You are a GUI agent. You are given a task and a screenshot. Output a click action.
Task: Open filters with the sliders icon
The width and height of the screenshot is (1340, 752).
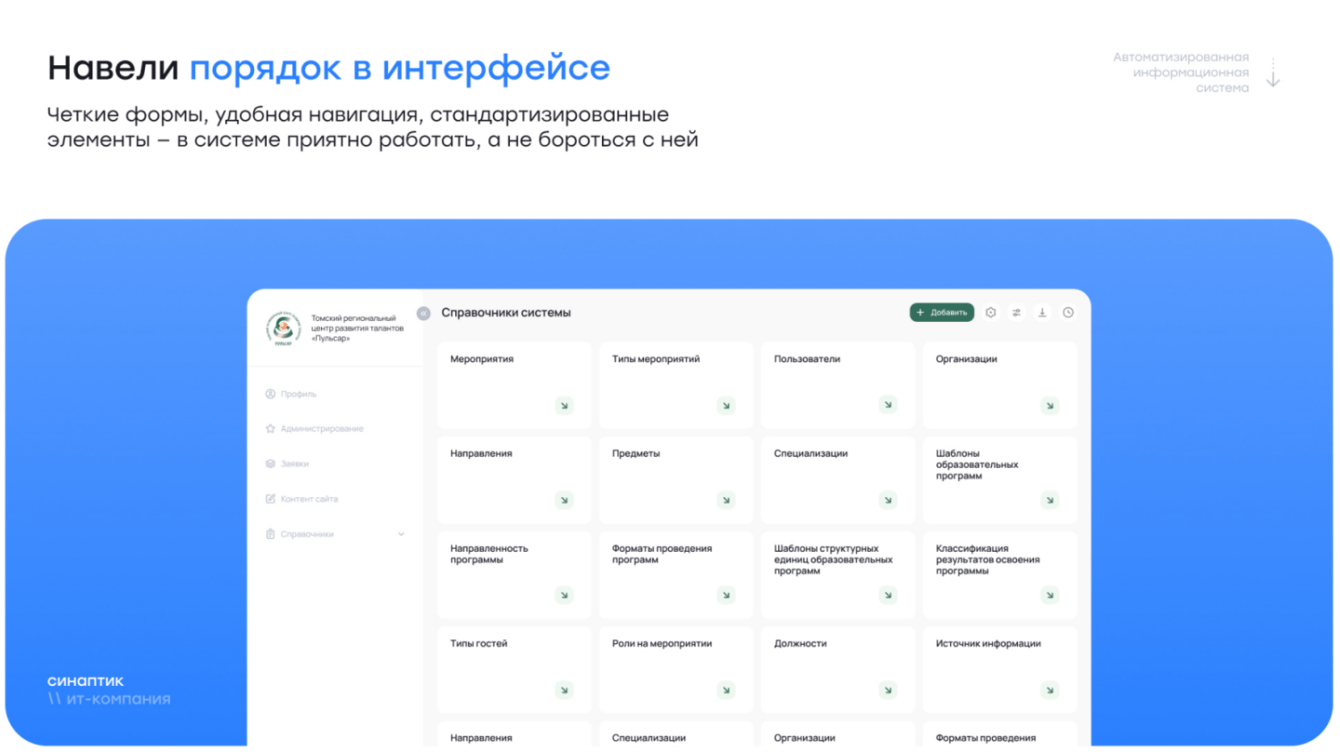(x=1016, y=313)
